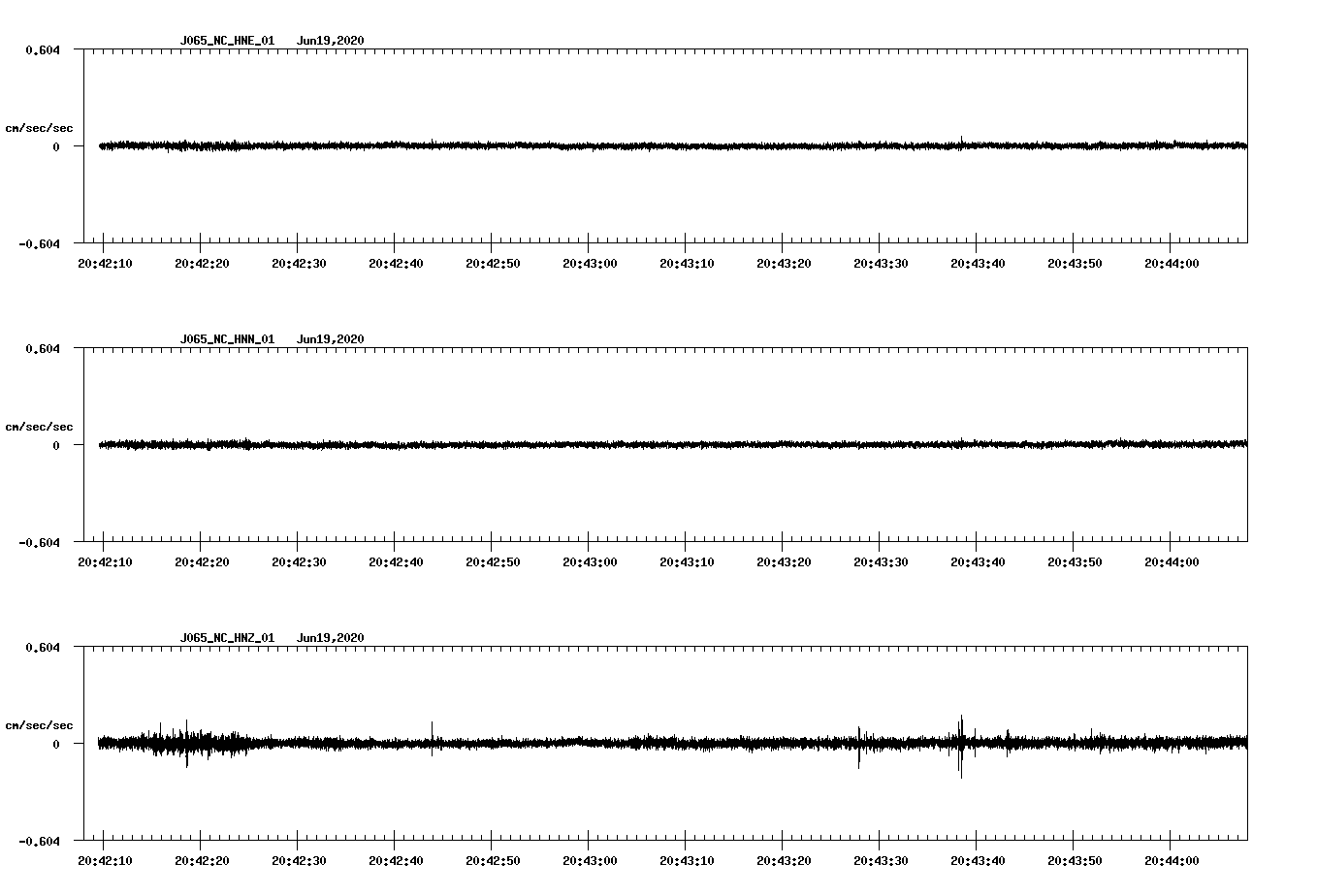
Task: Click the zero baseline label on HNZ axis
Action: pyautogui.click(x=56, y=744)
